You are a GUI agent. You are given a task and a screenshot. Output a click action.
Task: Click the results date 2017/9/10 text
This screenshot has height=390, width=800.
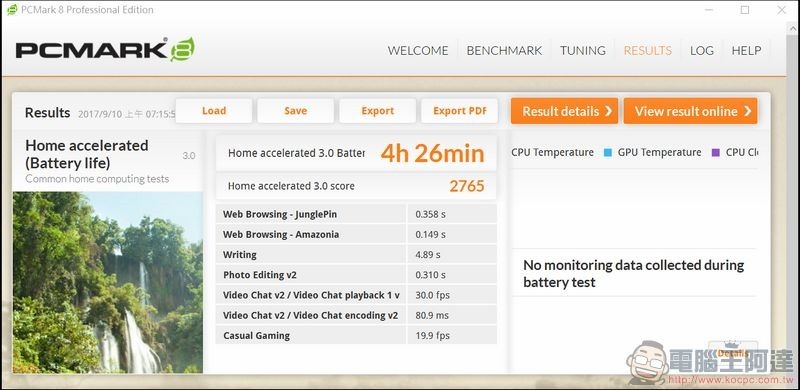click(x=127, y=114)
